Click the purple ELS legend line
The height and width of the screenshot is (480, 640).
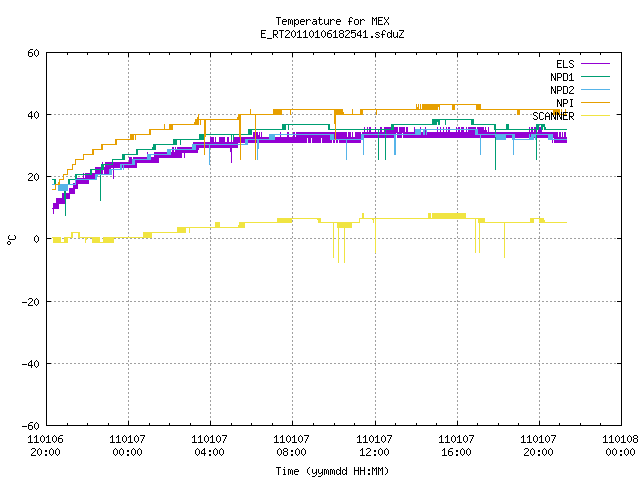(x=595, y=64)
